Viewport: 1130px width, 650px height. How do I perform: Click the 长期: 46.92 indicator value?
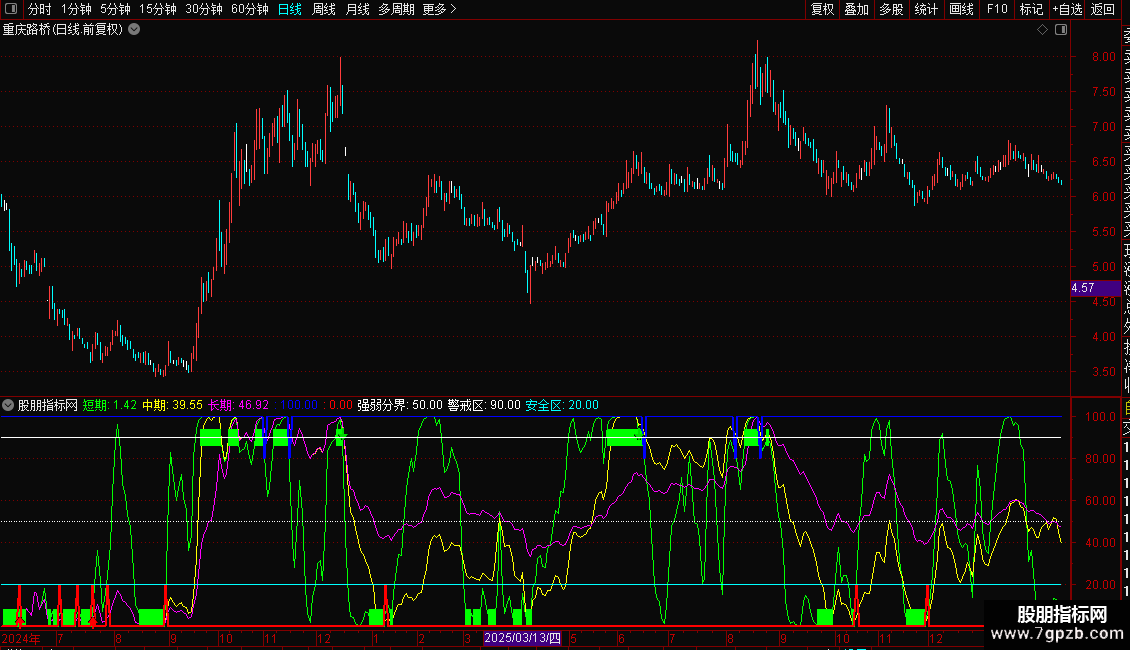pyautogui.click(x=239, y=405)
